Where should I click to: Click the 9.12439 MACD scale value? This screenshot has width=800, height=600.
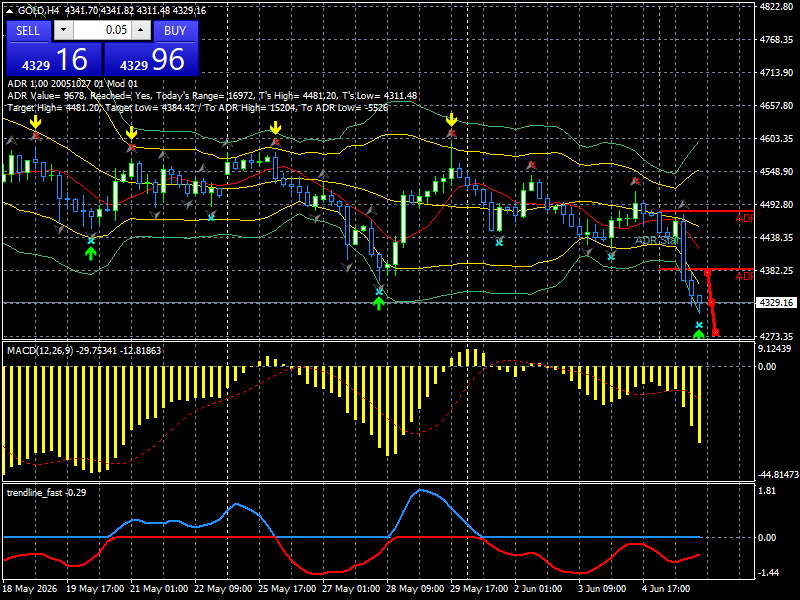(774, 349)
